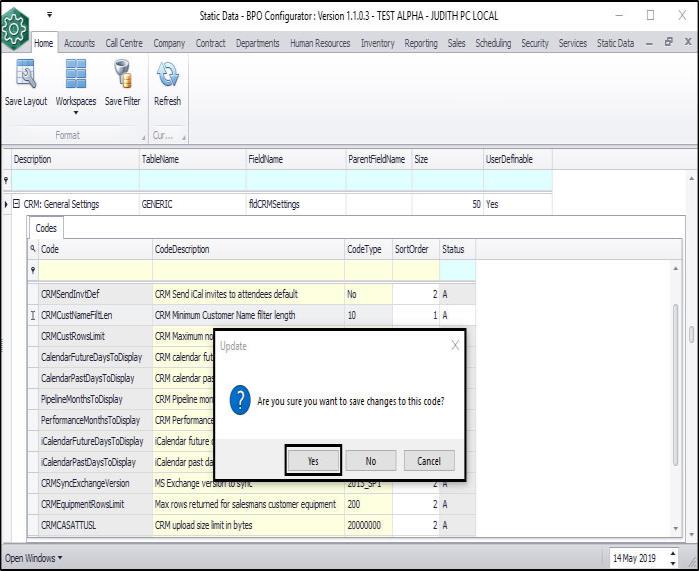Select the CRMCustNameFiltLen code cell
Image resolution: width=699 pixels, height=571 pixels.
tap(95, 315)
